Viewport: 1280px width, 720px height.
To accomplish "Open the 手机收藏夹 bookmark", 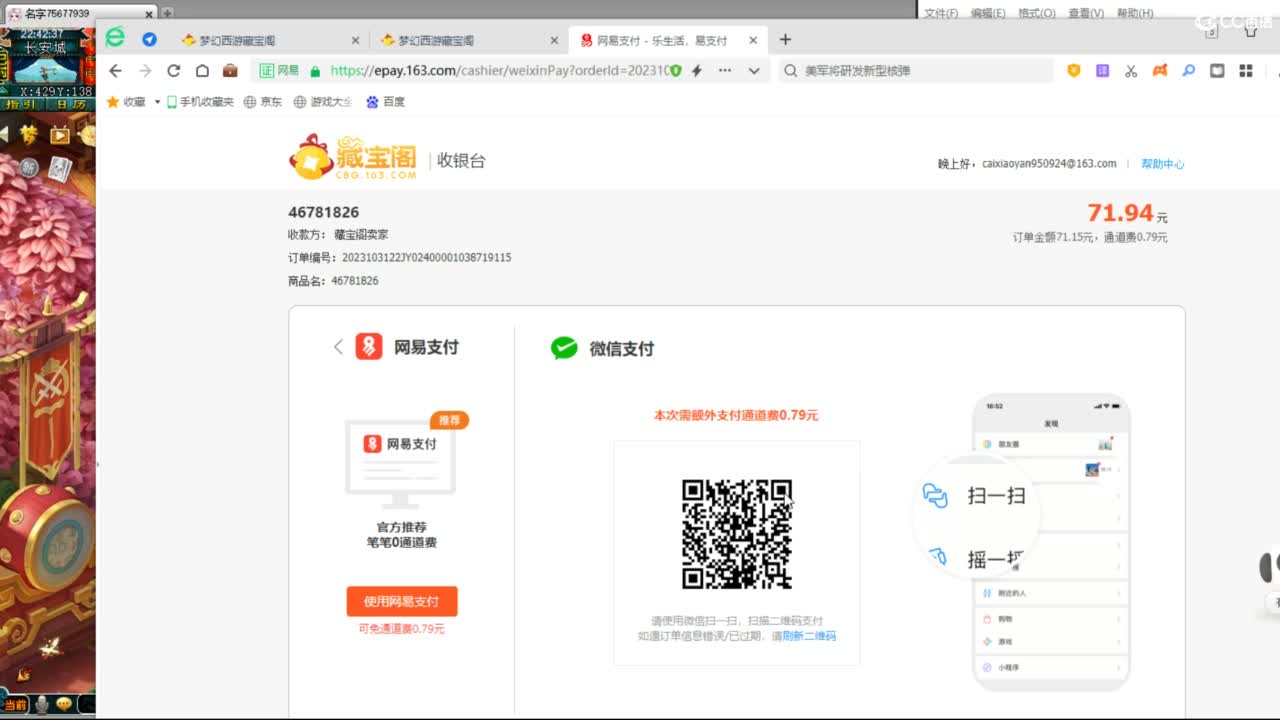I will [200, 102].
